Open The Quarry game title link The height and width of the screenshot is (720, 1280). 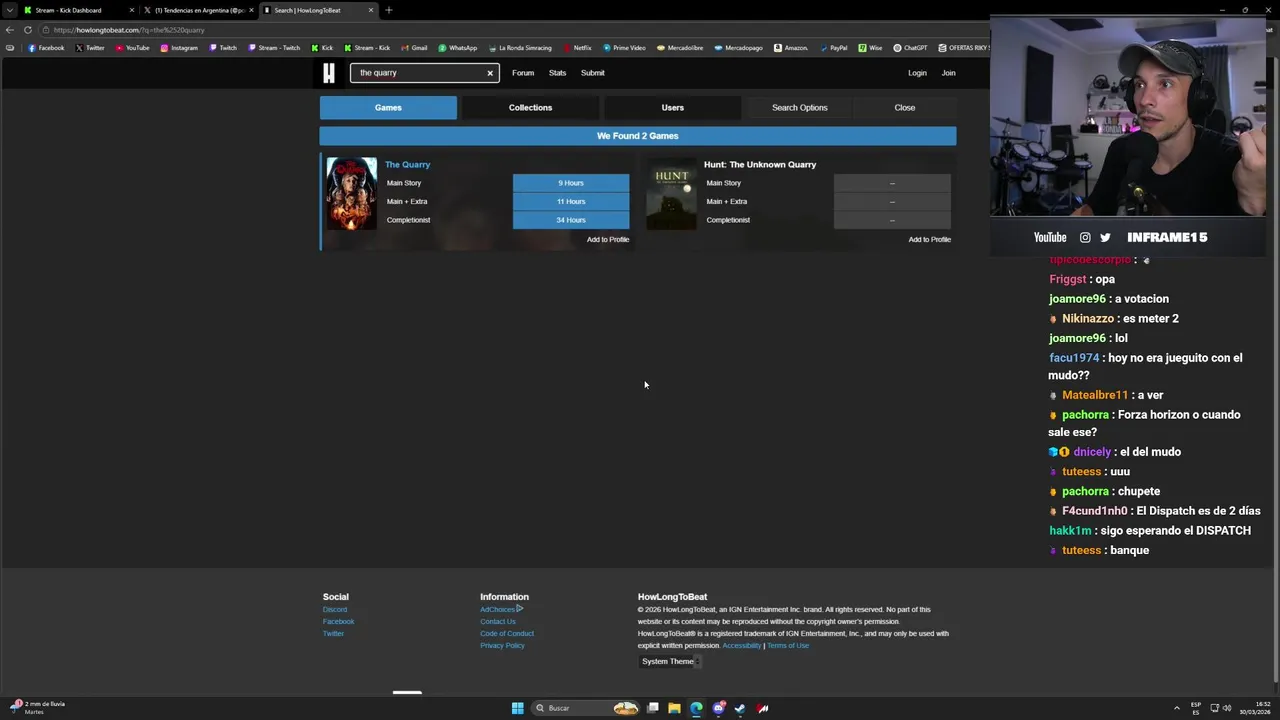(408, 165)
